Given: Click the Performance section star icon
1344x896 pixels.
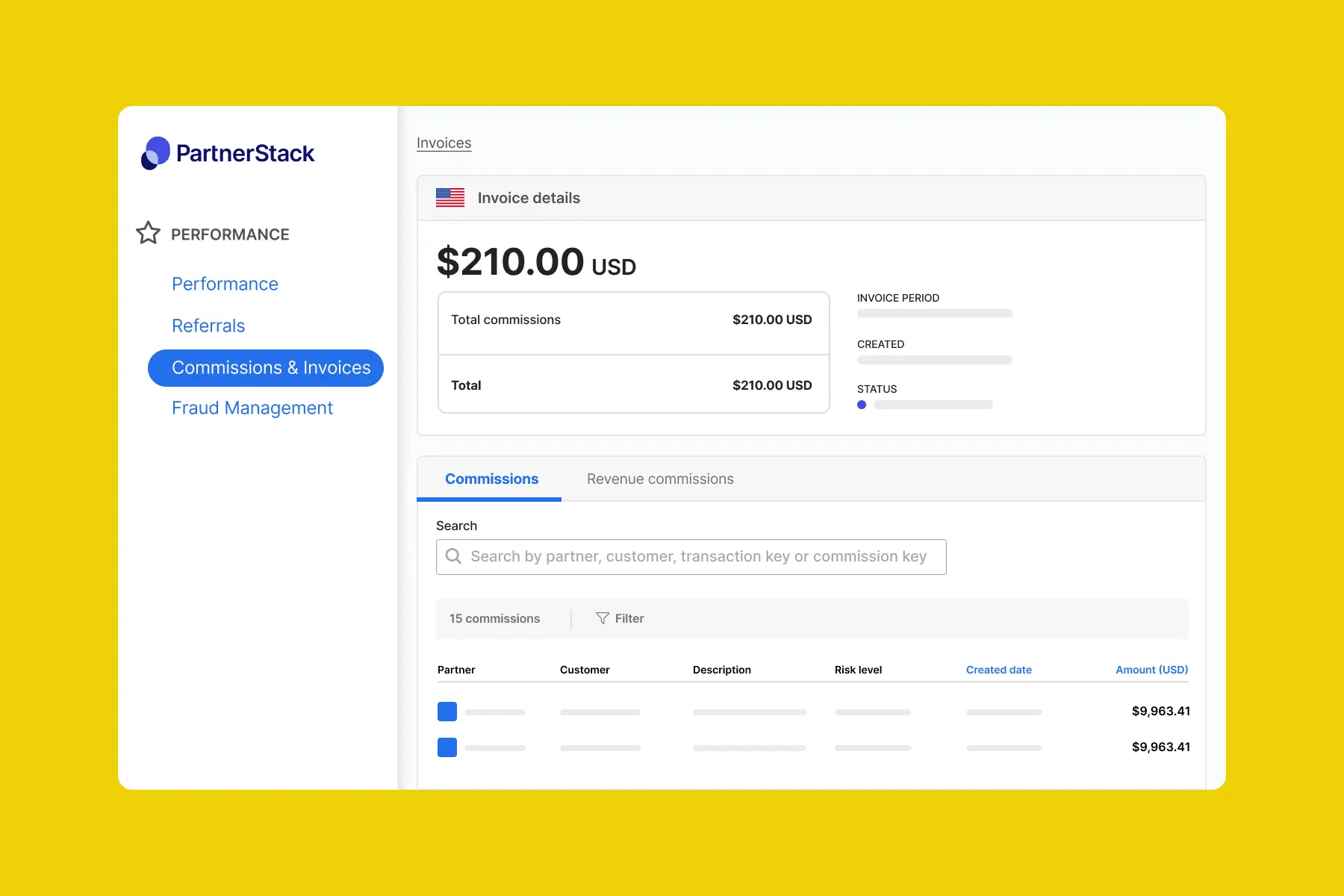Looking at the screenshot, I should click(148, 233).
